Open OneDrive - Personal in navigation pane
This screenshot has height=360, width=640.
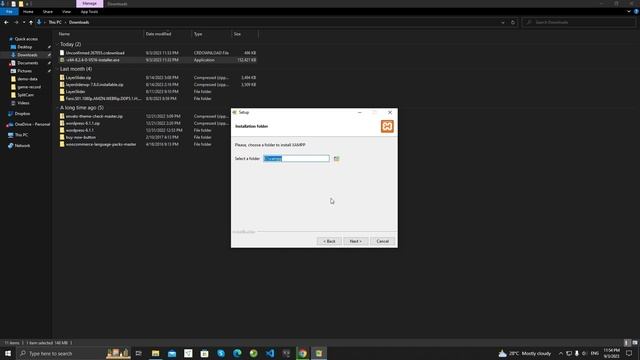pos(32,124)
